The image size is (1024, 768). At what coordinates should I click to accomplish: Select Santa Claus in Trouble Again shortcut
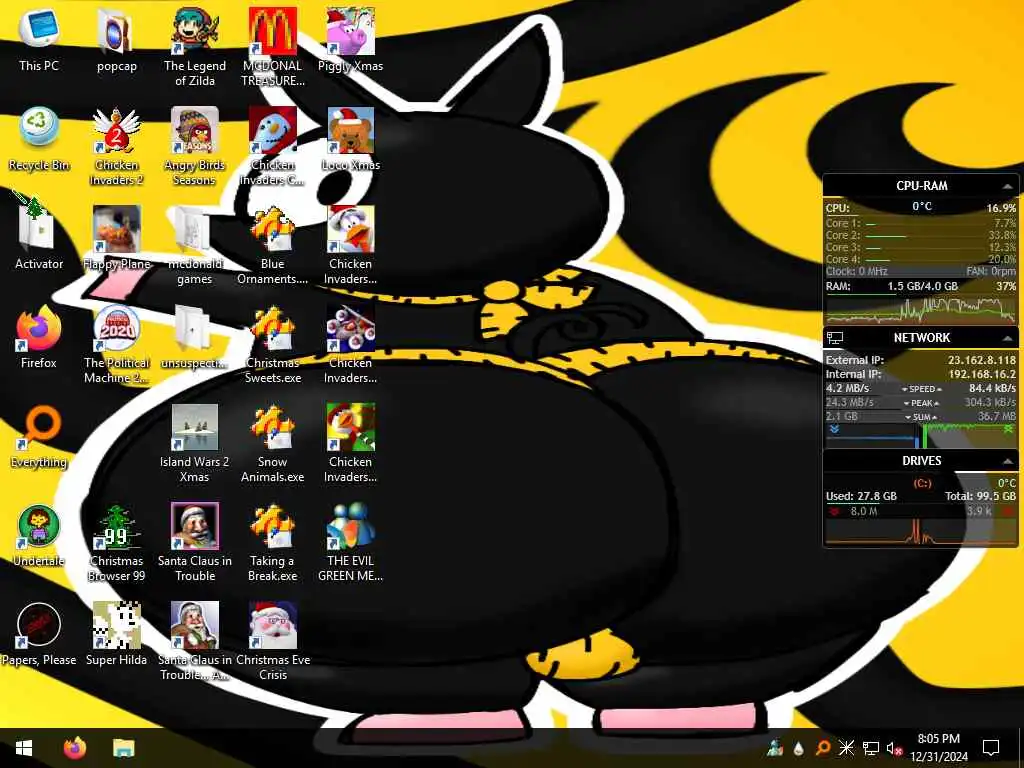195,642
